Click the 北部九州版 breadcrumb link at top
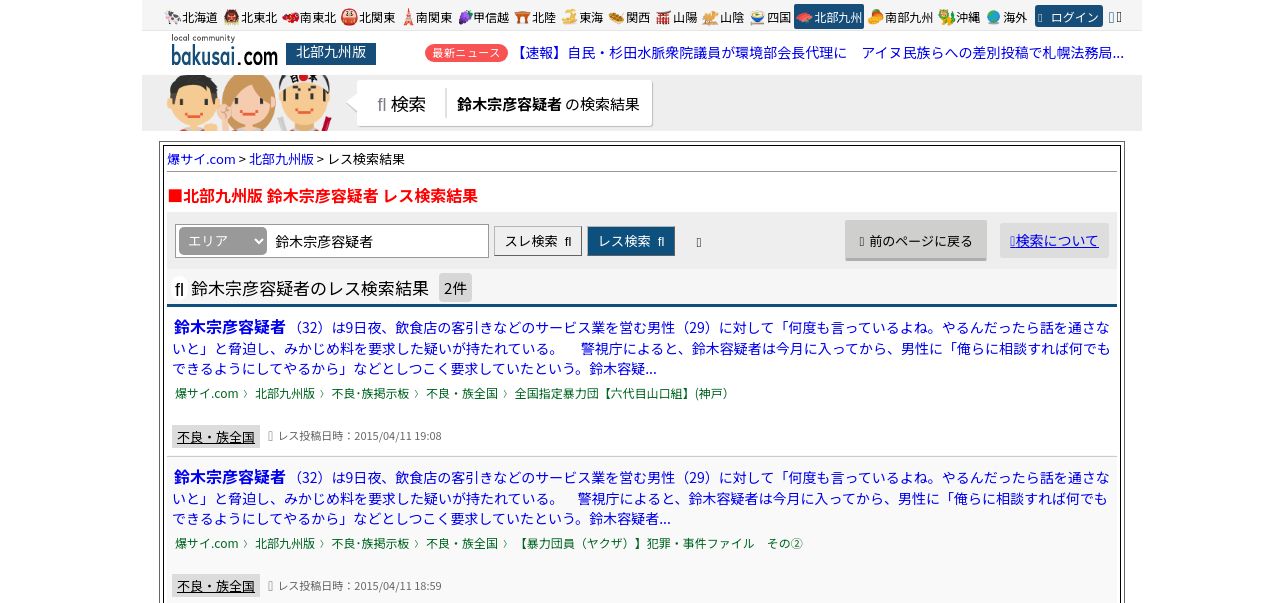Image resolution: width=1284 pixels, height=603 pixels. (x=281, y=159)
